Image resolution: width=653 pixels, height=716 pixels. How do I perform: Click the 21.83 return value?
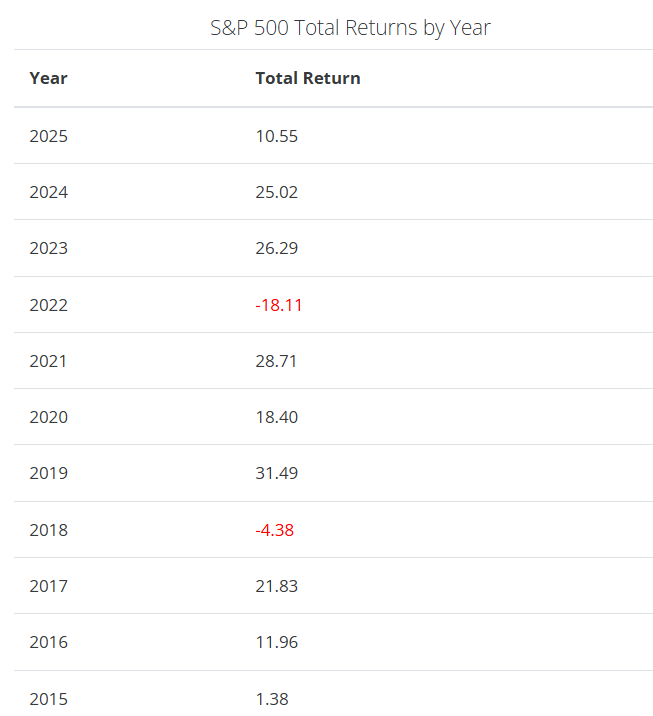276,586
